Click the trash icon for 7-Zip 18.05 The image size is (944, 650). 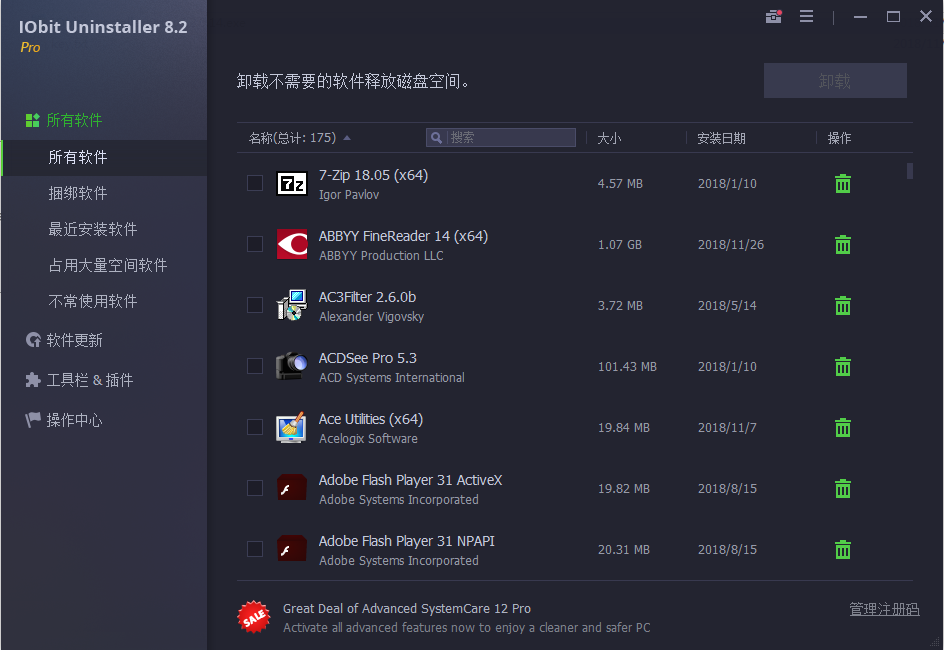(x=843, y=184)
